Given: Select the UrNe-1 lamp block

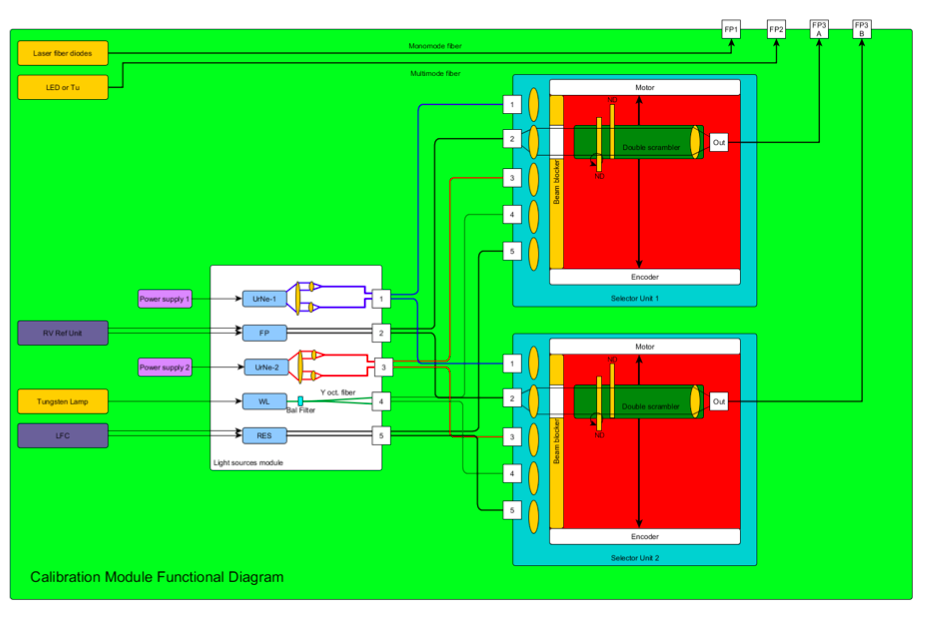Looking at the screenshot, I should tap(264, 298).
